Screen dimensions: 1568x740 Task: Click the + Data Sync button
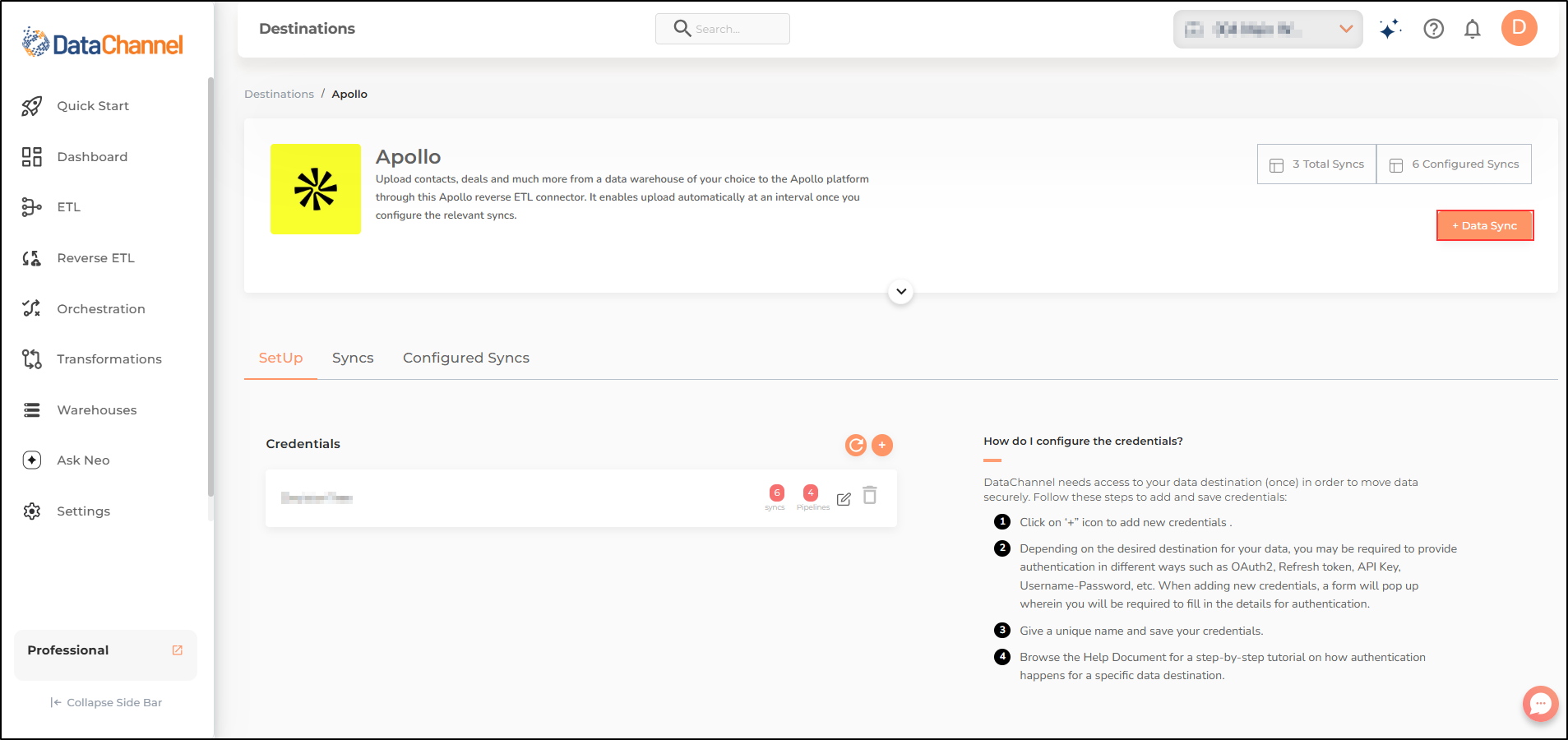pos(1485,225)
